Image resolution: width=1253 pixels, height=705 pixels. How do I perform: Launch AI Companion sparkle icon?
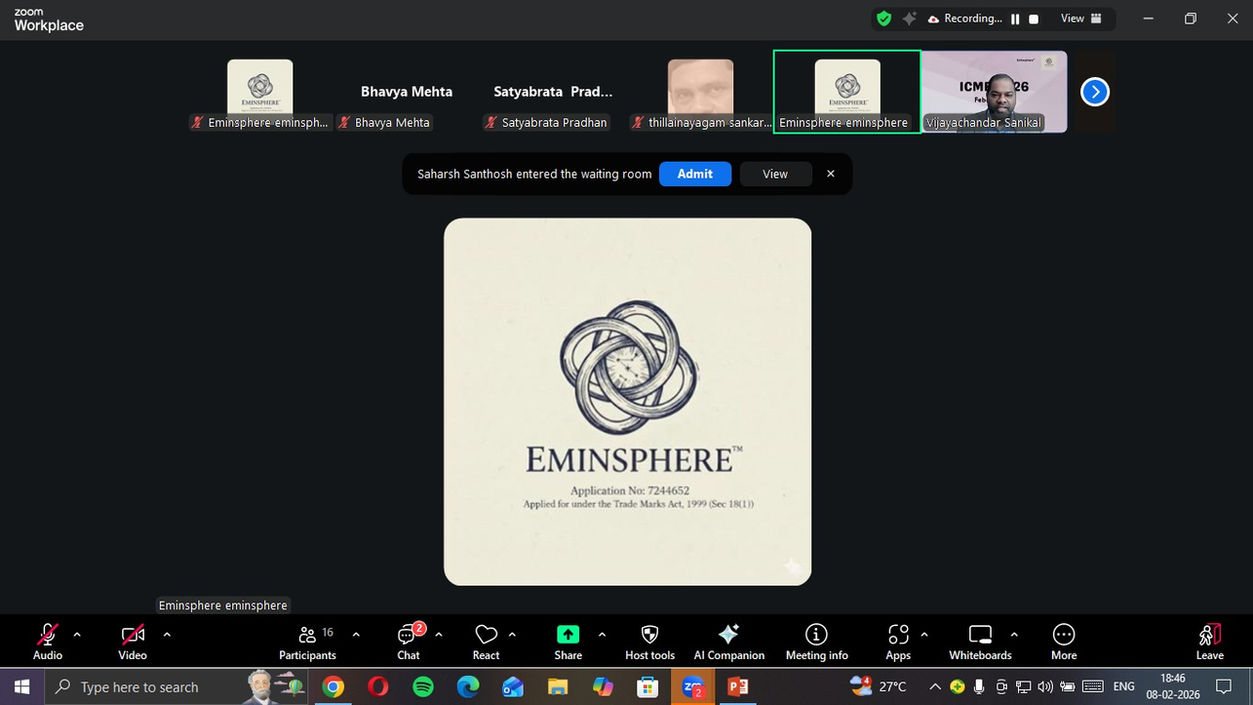point(729,641)
